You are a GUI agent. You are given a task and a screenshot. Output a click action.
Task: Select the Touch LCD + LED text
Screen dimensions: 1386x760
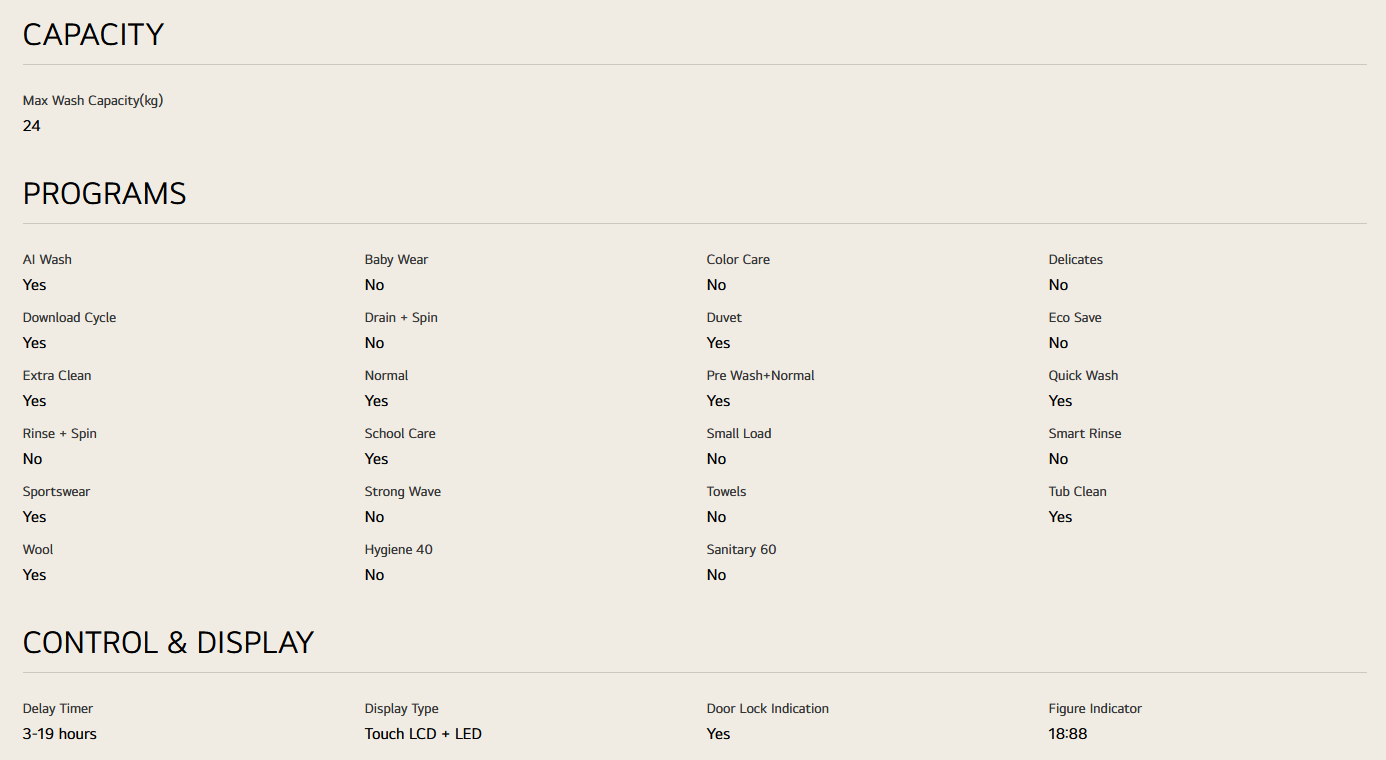[x=423, y=734]
